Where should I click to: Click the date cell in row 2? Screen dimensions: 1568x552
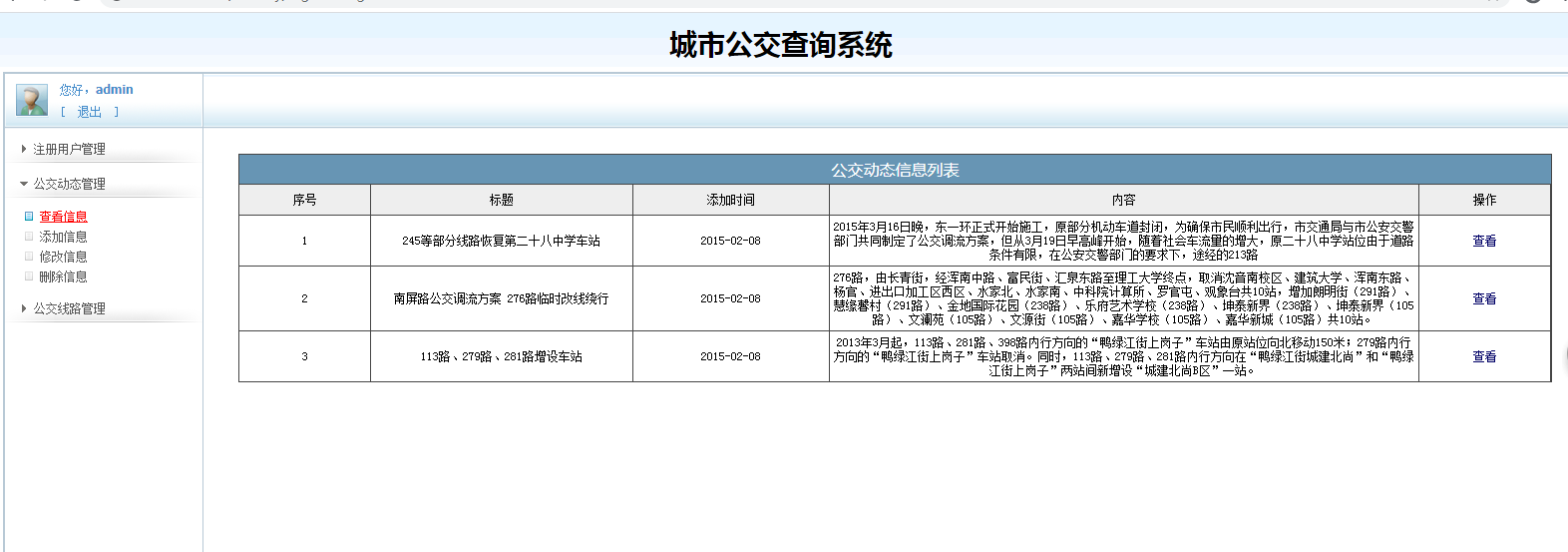coord(730,298)
